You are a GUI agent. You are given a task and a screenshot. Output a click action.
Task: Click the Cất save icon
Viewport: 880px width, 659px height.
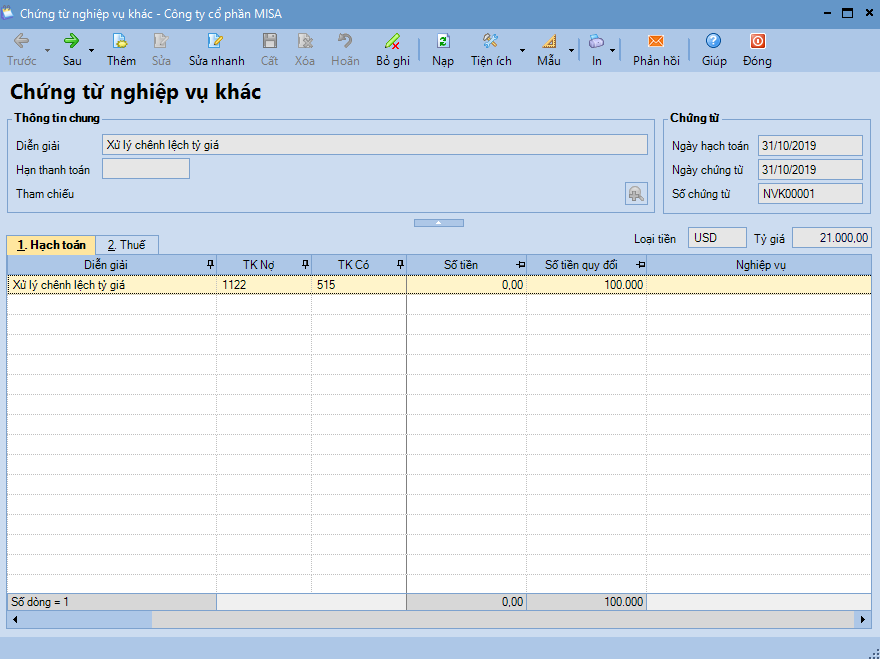point(269,50)
